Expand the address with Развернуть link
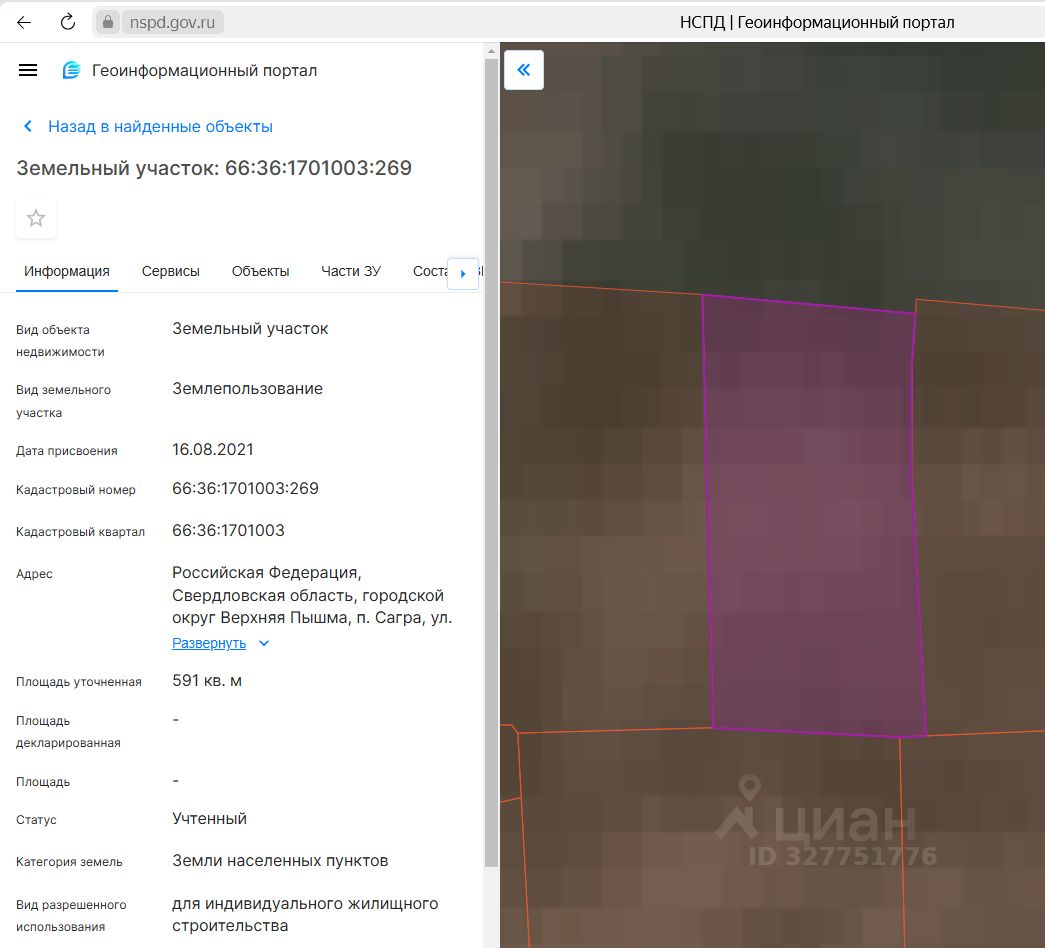Screen dimensions: 1045x948 209,643
